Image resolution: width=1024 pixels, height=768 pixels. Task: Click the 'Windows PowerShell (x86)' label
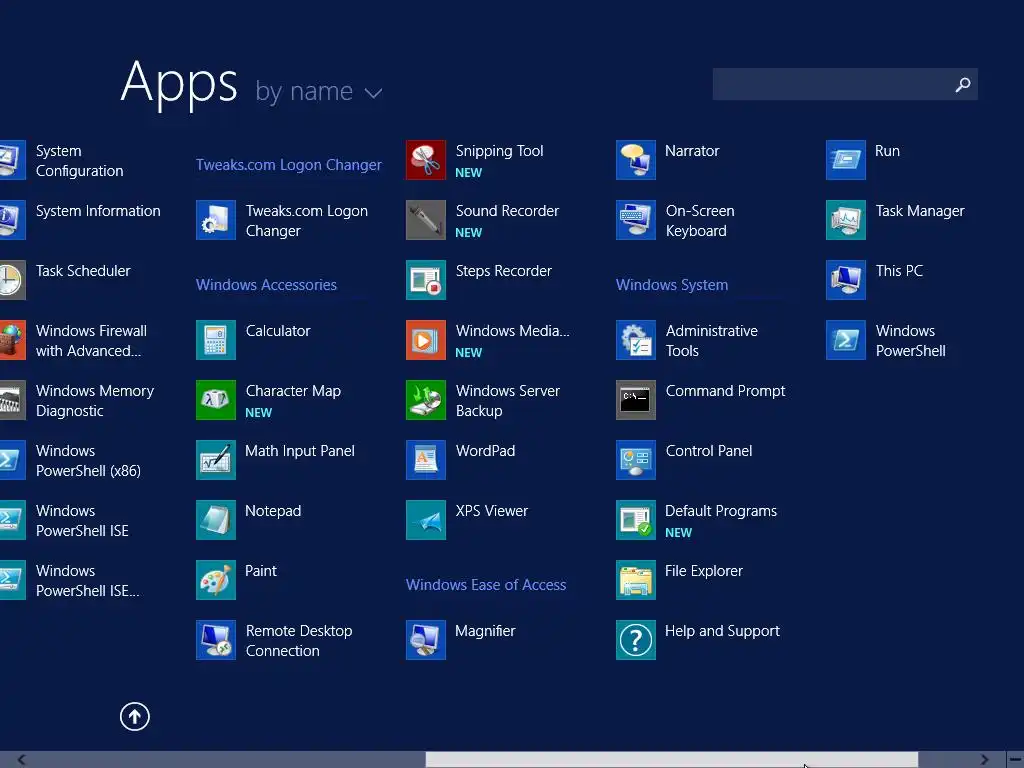click(88, 460)
